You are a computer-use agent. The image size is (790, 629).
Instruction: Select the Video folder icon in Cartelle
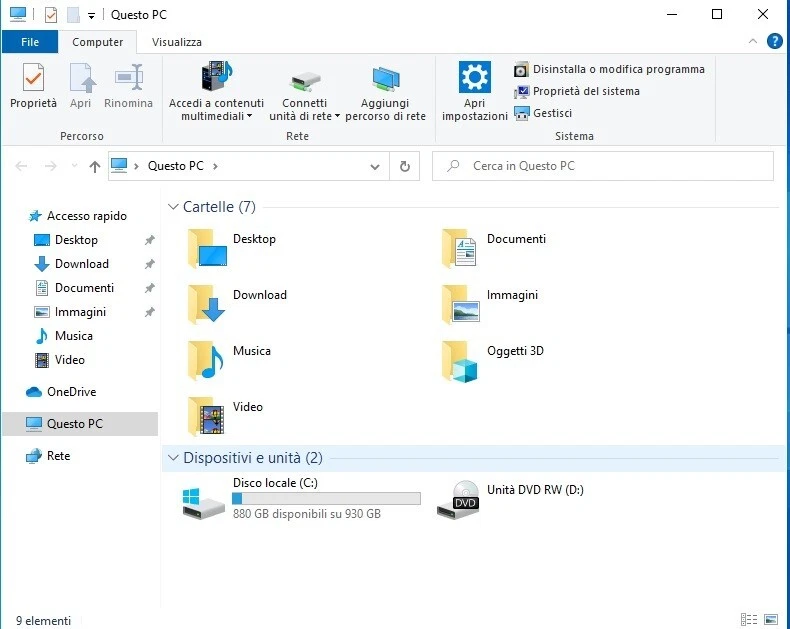(x=206, y=416)
